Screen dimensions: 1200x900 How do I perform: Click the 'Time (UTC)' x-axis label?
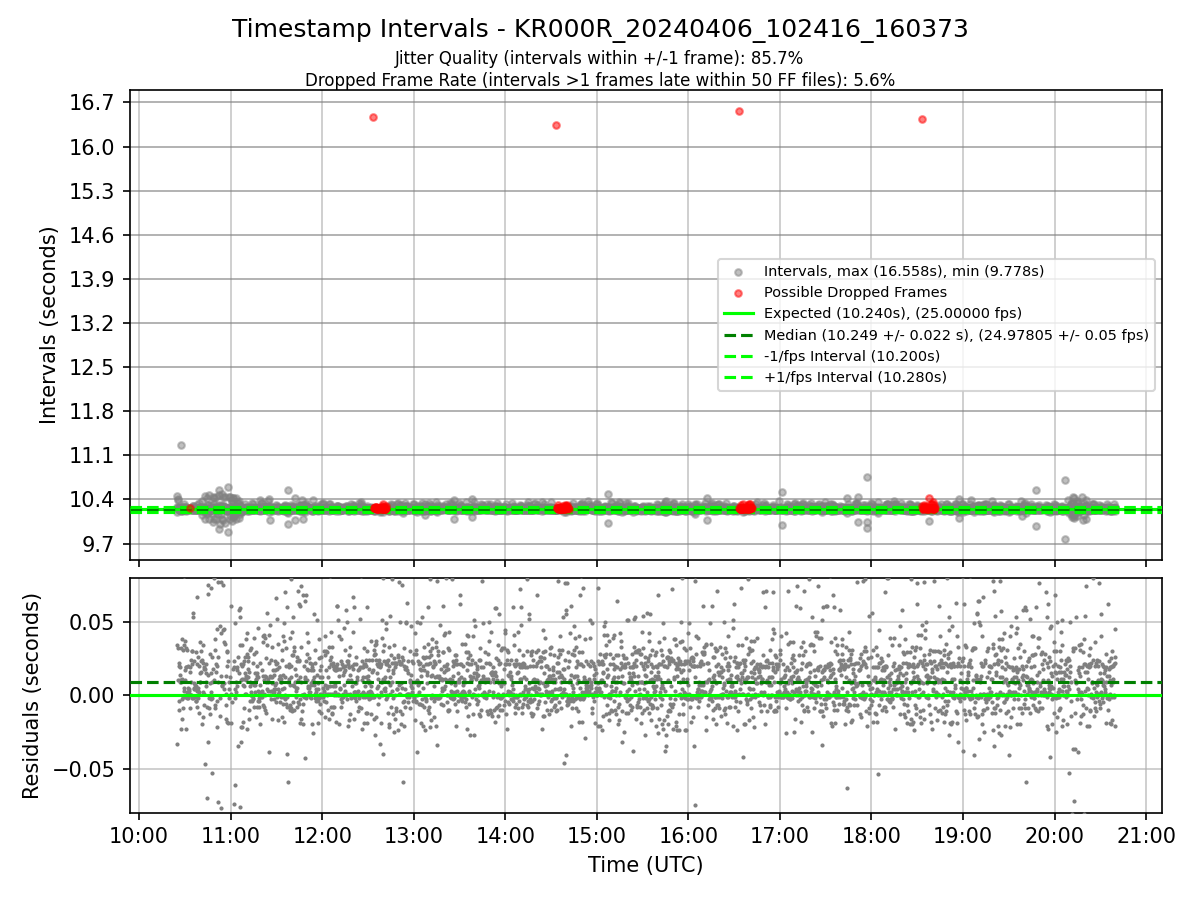pyautogui.click(x=645, y=864)
